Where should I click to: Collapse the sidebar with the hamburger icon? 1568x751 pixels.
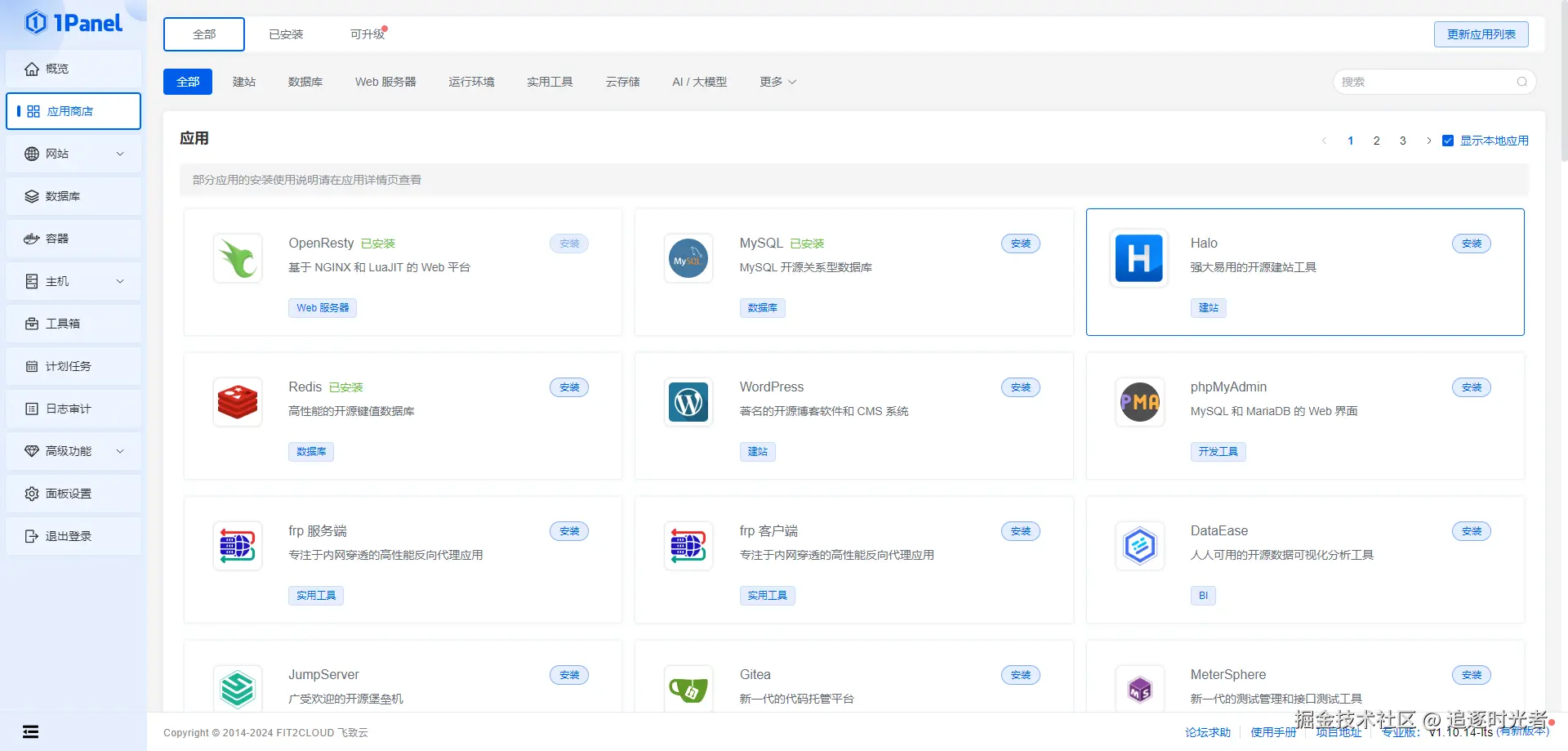[x=31, y=731]
